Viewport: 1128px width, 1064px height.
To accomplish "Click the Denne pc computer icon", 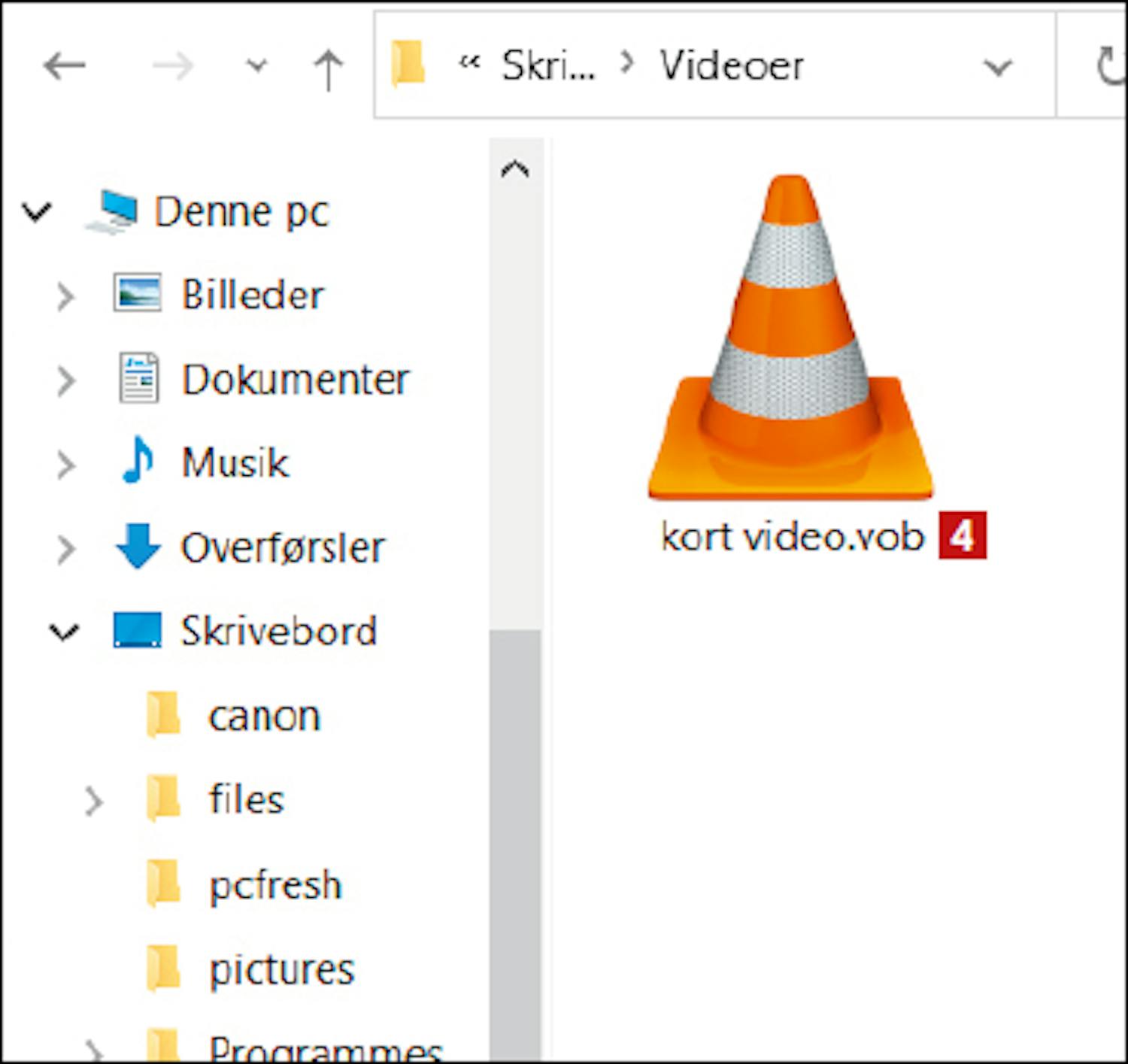I will click(x=112, y=211).
